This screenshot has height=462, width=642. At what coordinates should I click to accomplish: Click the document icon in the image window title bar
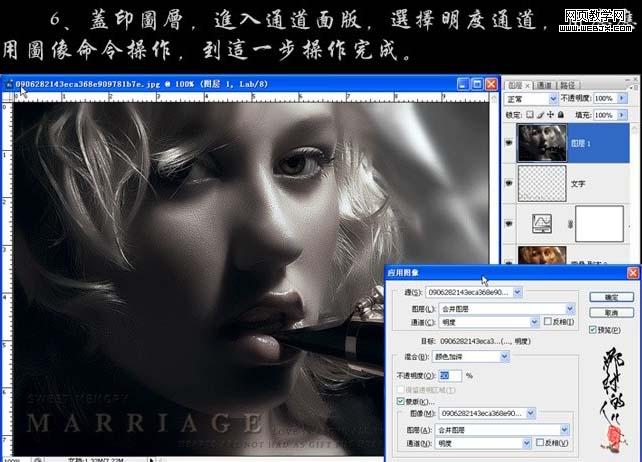coord(9,84)
